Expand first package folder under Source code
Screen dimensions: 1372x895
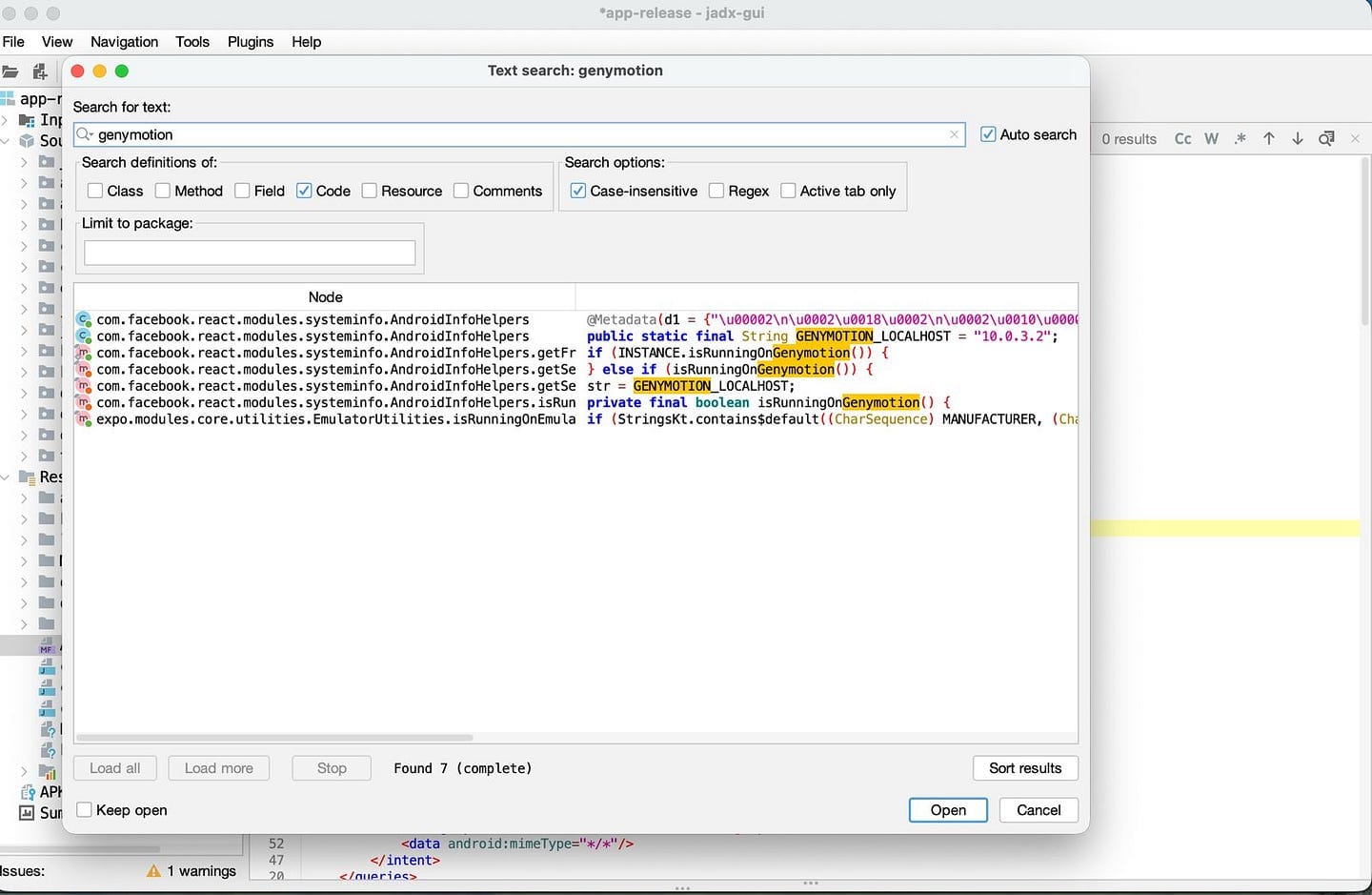[25, 161]
